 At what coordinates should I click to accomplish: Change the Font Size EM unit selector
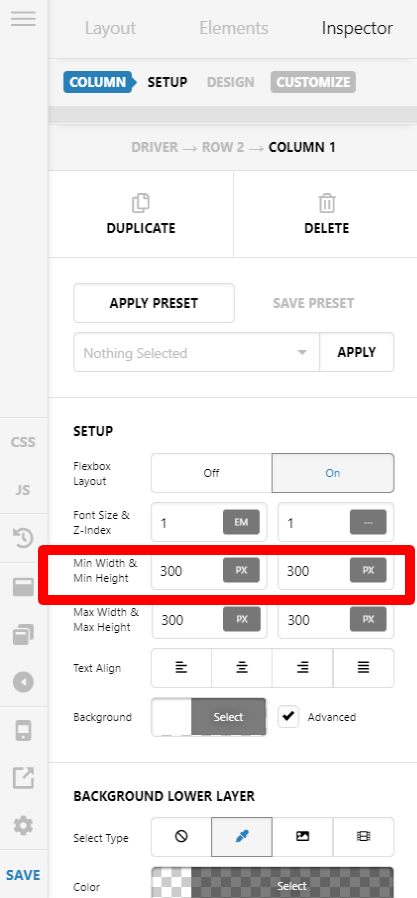click(x=241, y=522)
